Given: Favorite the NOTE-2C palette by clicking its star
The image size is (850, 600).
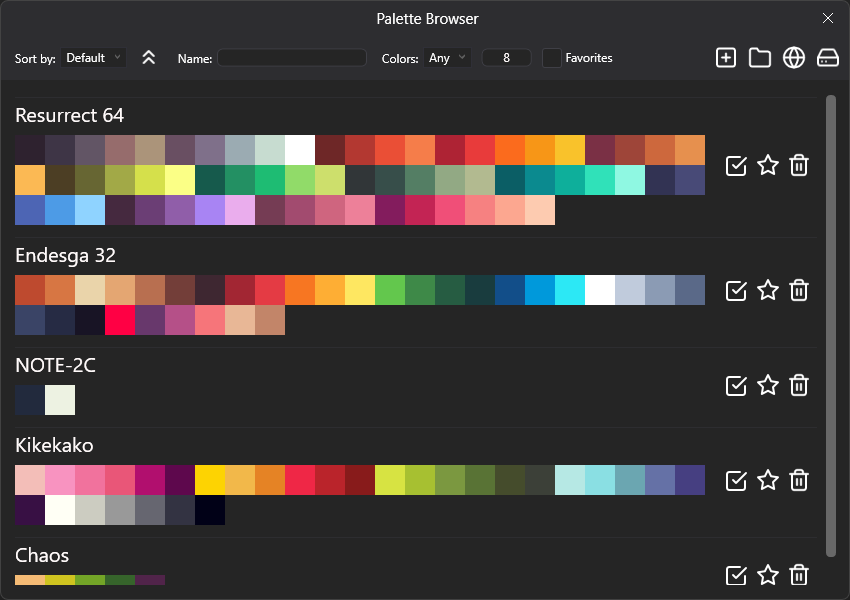Looking at the screenshot, I should (x=768, y=385).
